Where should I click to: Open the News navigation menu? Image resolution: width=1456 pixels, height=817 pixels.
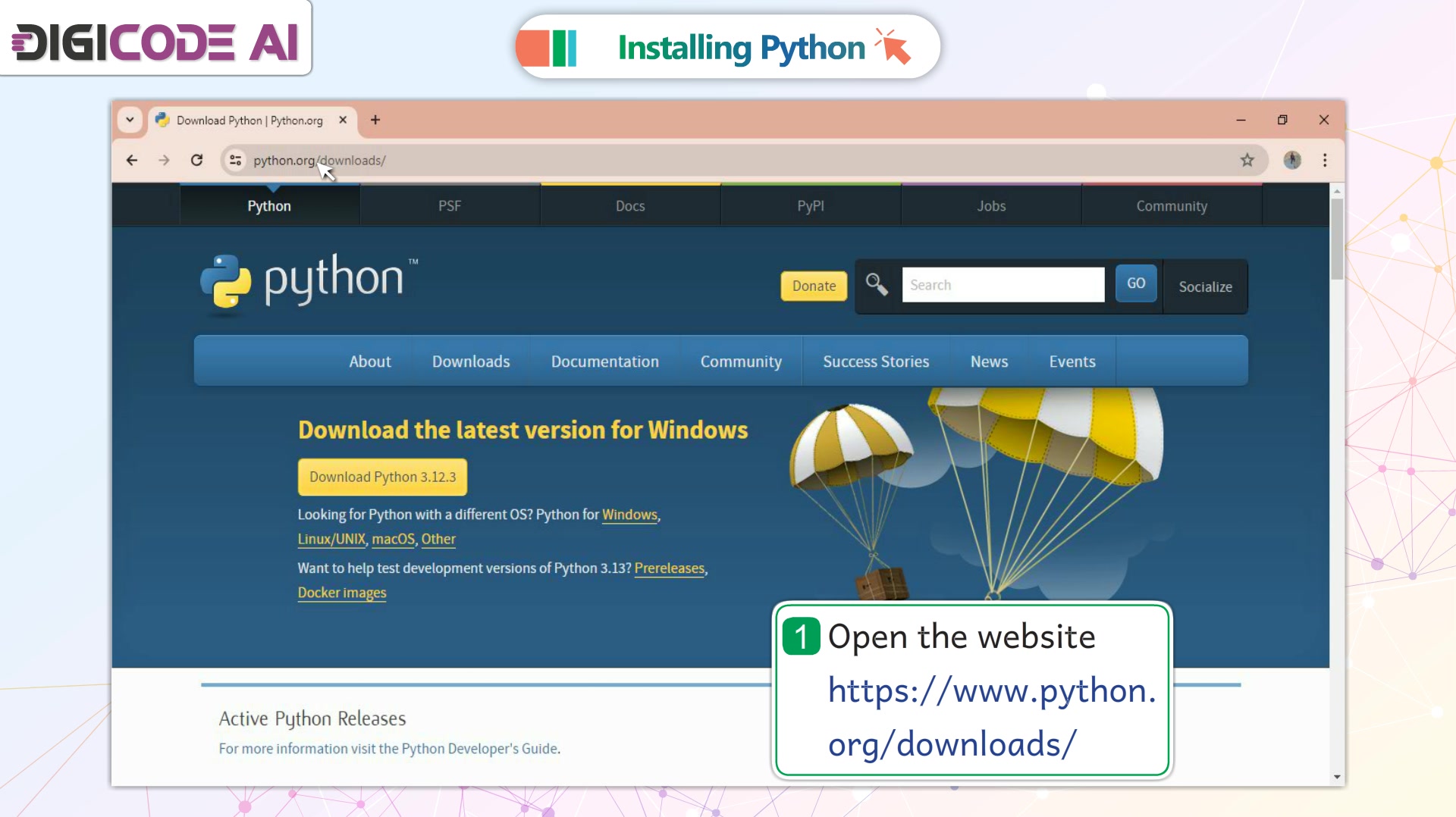pos(989,362)
